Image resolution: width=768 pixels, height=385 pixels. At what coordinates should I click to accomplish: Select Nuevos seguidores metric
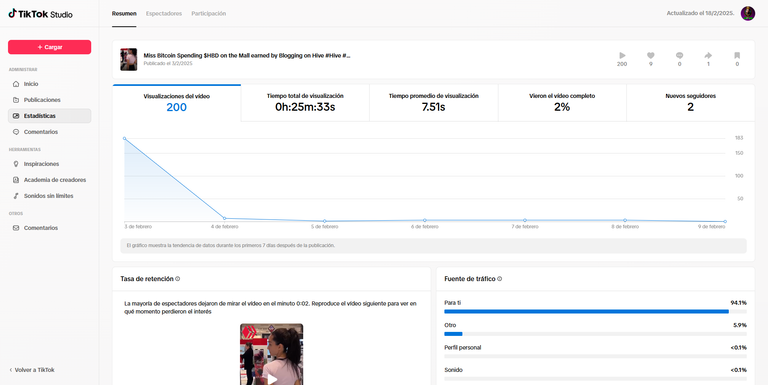(691, 103)
